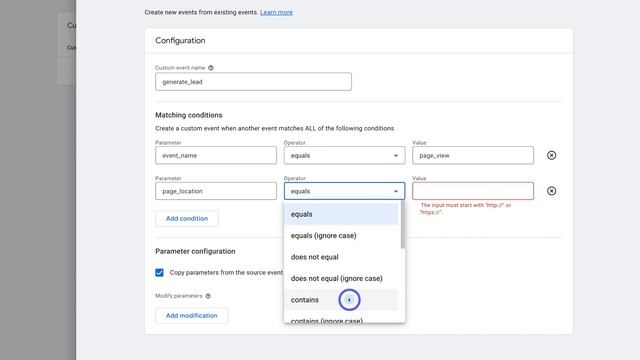Click the Add modification button
Image resolution: width=640 pixels, height=360 pixels.
point(191,316)
